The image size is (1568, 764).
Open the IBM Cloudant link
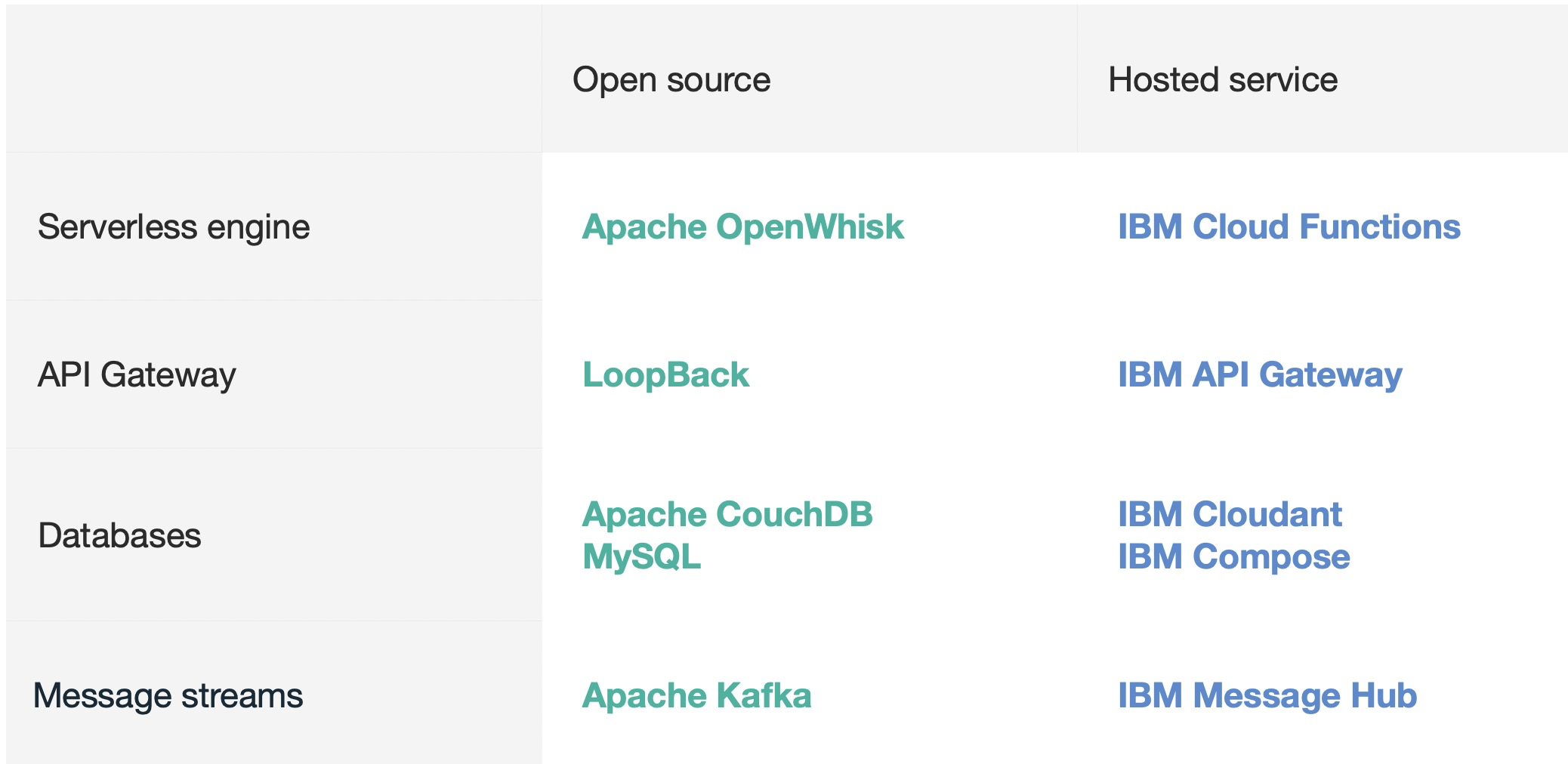pyautogui.click(x=1230, y=514)
